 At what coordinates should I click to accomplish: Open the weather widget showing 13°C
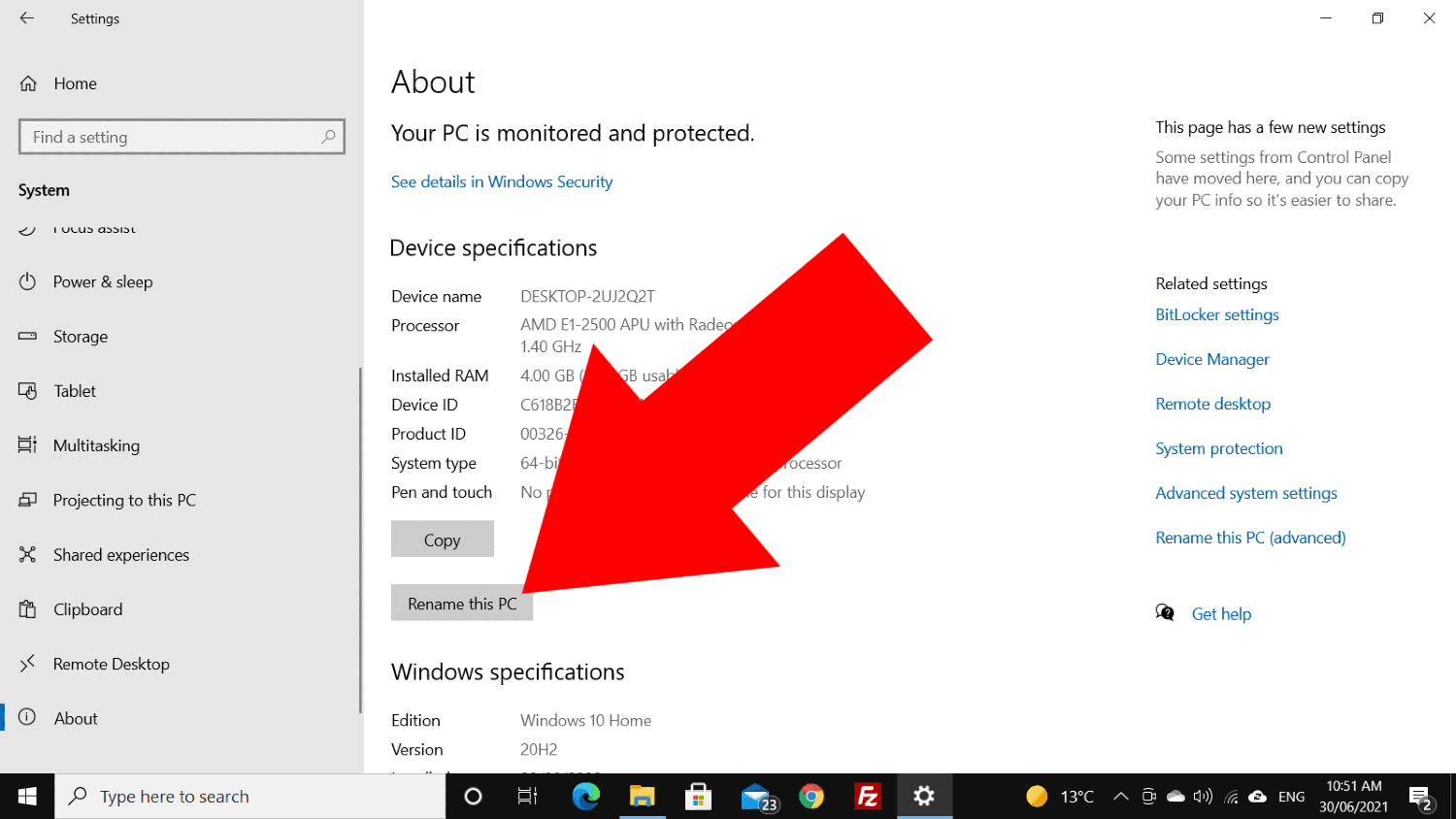(1059, 797)
